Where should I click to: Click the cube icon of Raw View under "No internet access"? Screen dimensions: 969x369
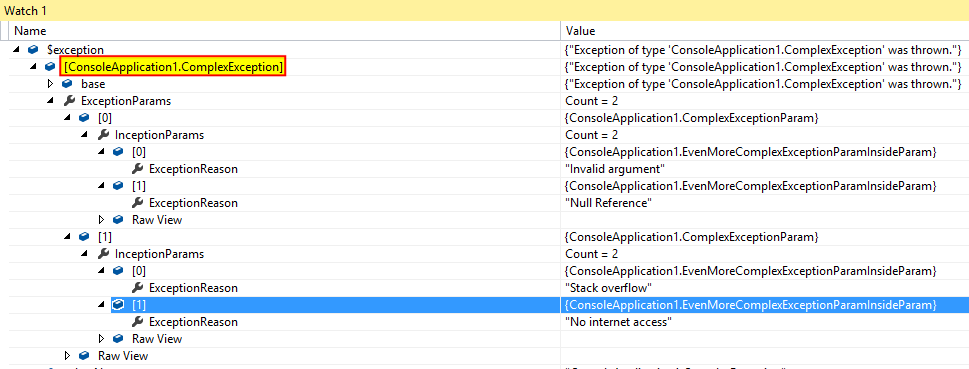click(x=118, y=339)
